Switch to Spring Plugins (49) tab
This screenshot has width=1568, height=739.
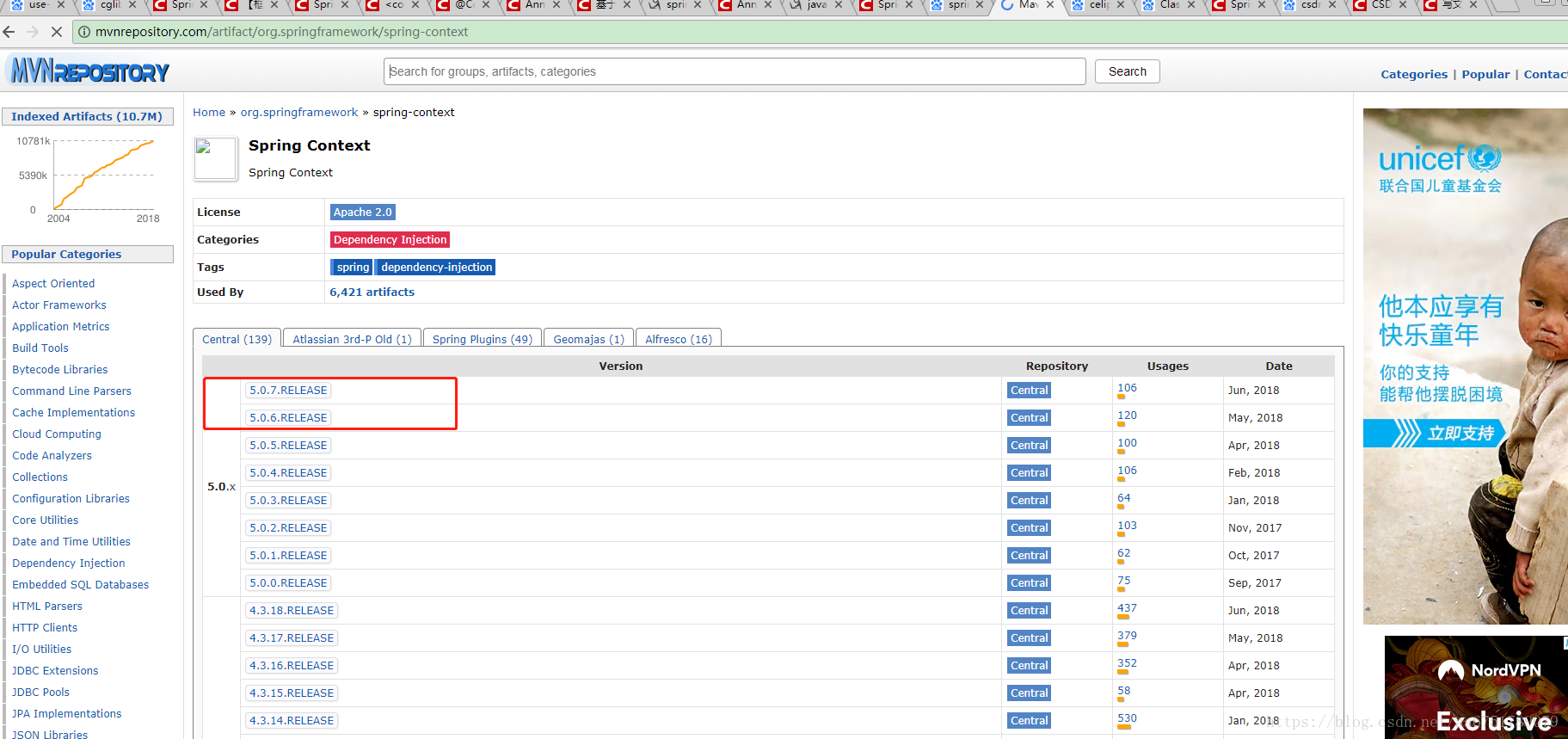coord(483,339)
